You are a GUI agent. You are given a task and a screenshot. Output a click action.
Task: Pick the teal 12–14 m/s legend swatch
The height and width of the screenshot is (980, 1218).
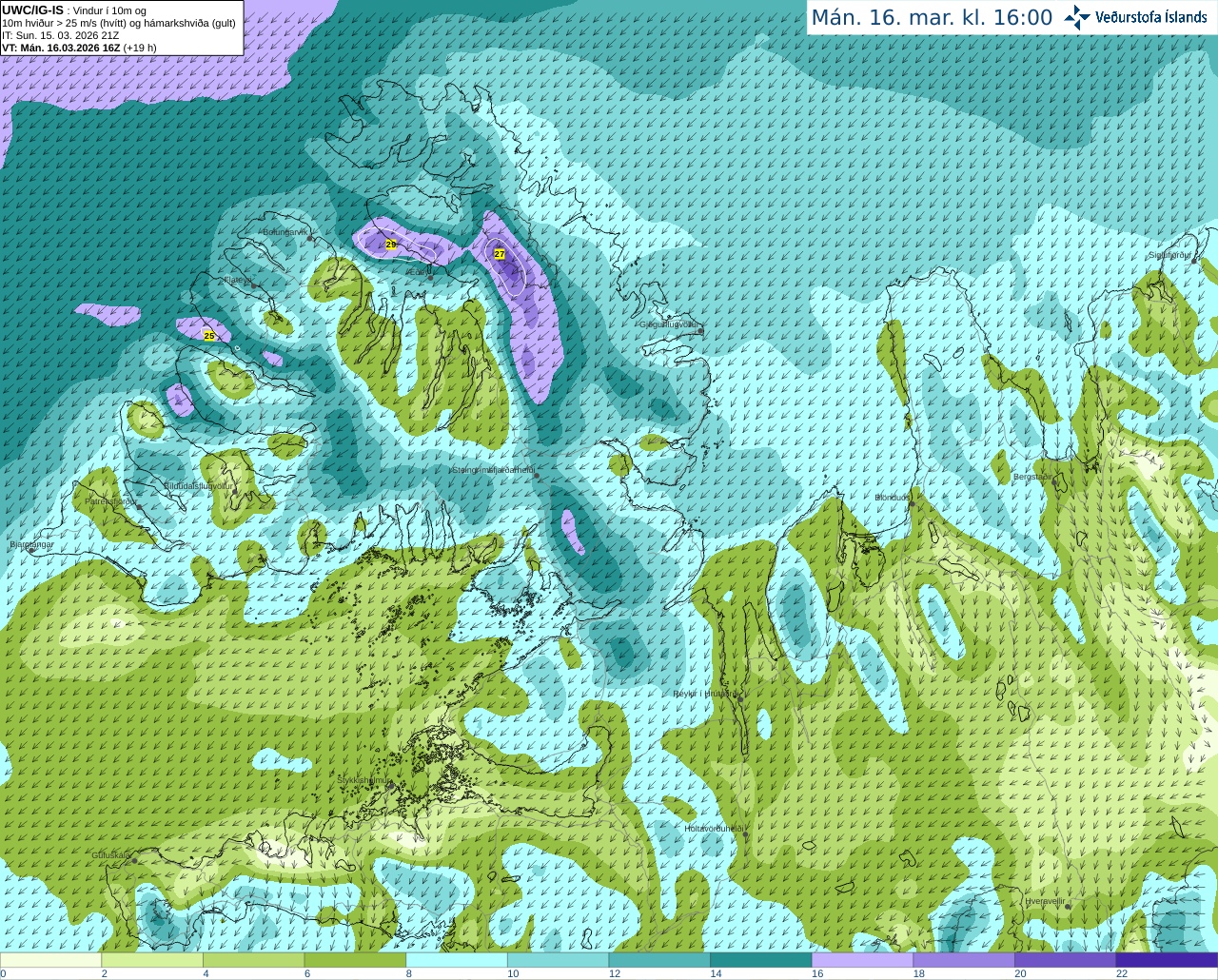[x=659, y=960]
